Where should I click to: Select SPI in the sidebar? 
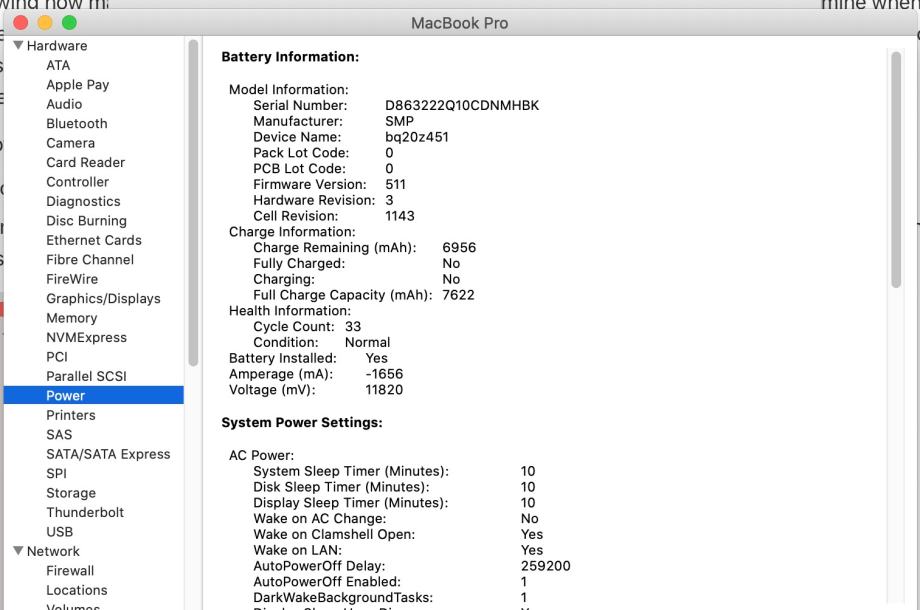click(56, 473)
